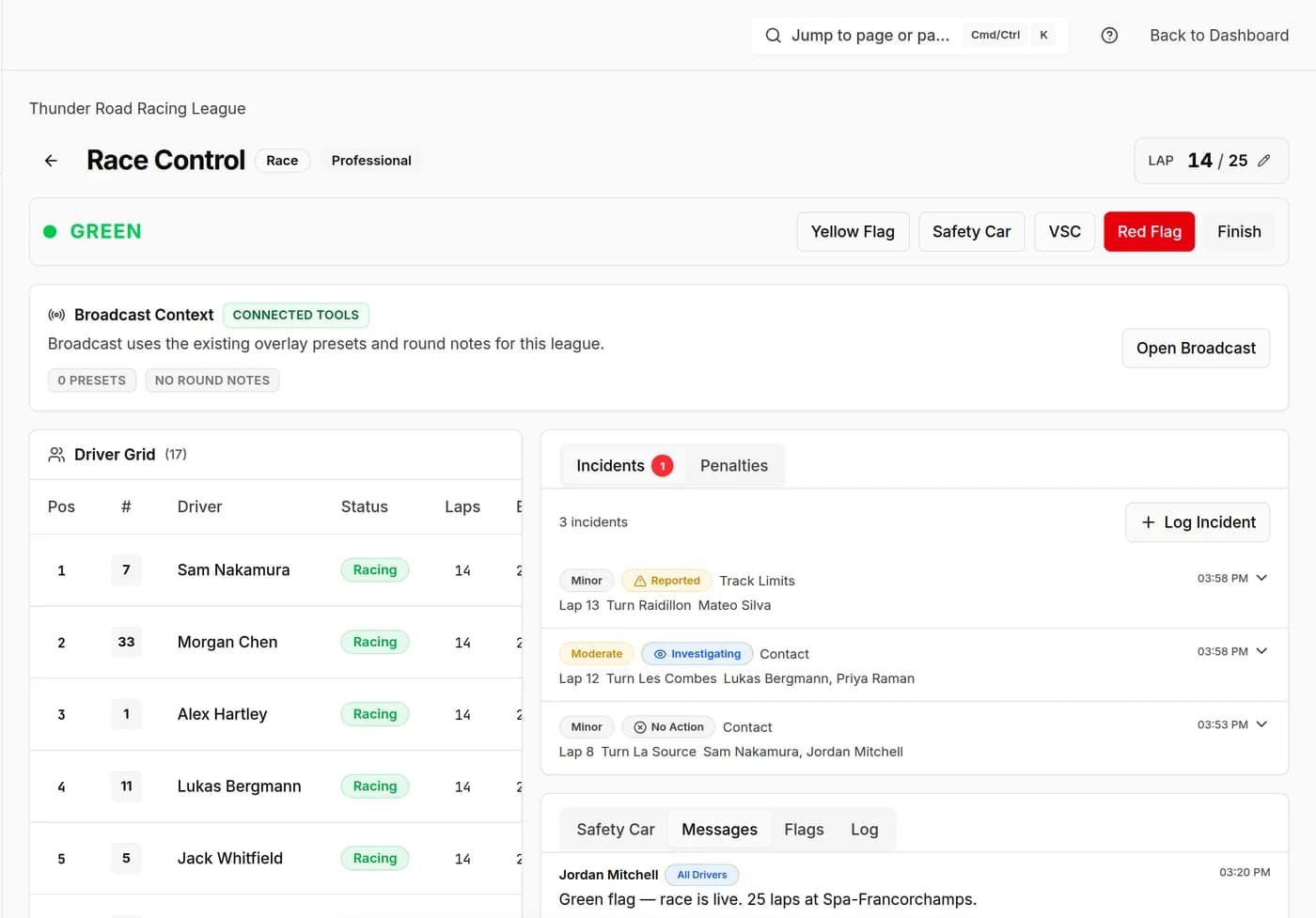Open the Penalties tab
Screen dimensions: 1316x918
coord(734,466)
